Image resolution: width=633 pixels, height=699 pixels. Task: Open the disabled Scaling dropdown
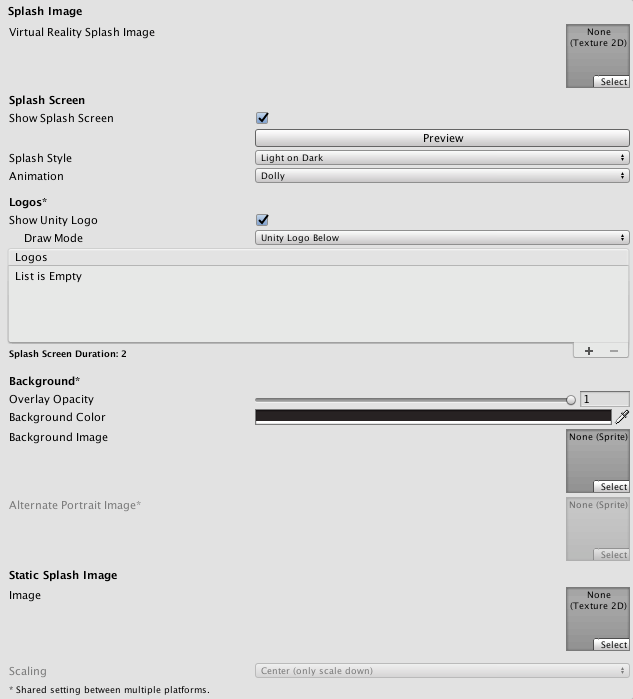click(442, 670)
